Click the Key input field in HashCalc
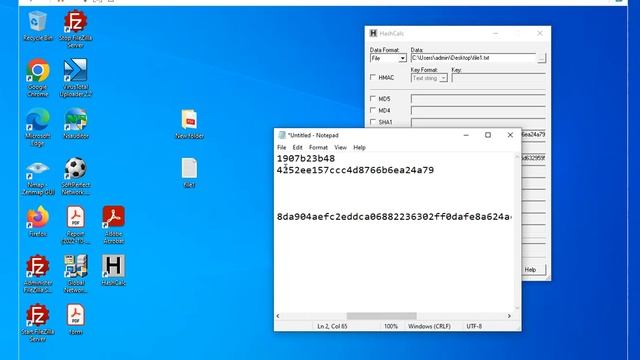This screenshot has width=640, height=360. click(x=499, y=78)
